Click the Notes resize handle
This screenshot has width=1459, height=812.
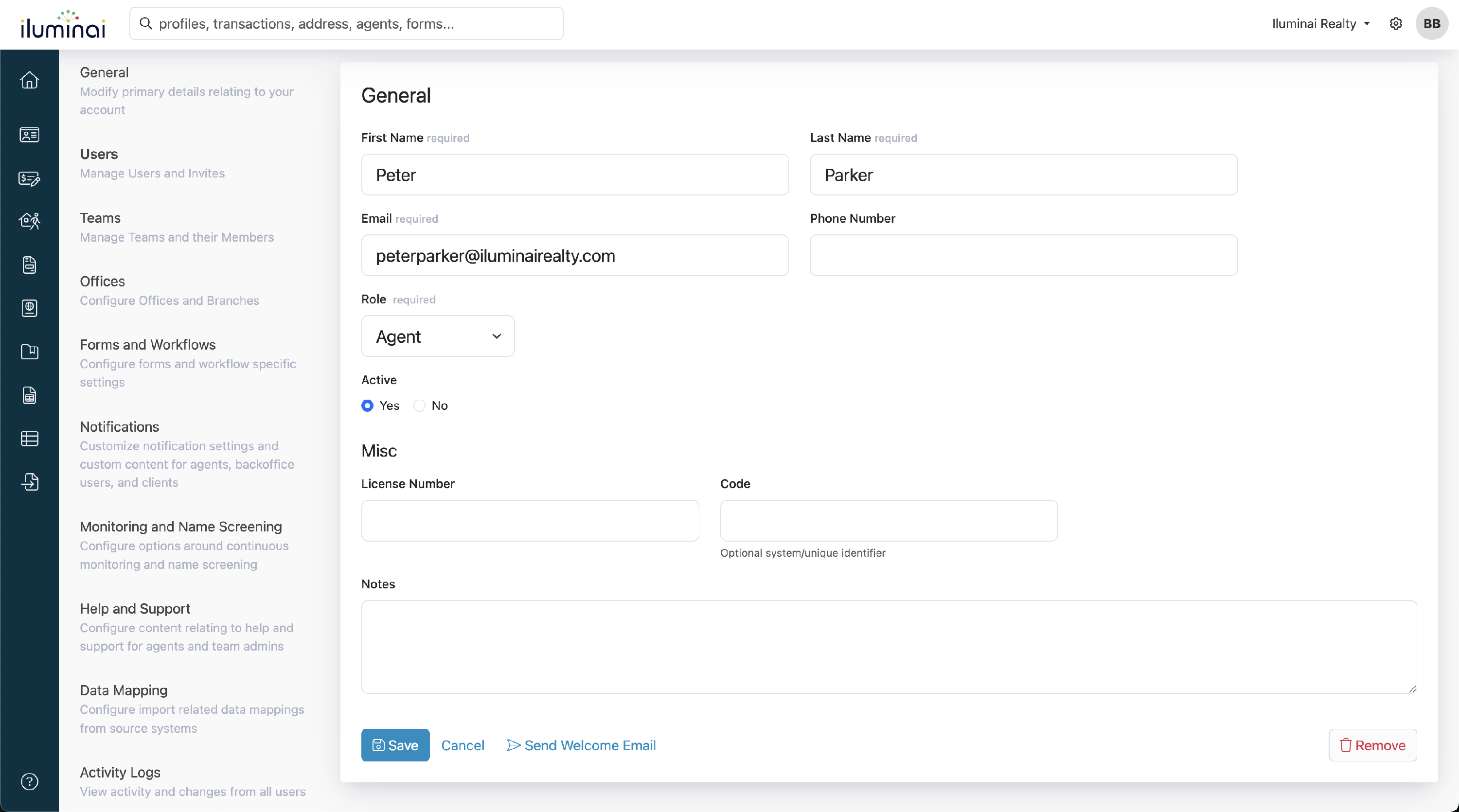click(x=1413, y=688)
